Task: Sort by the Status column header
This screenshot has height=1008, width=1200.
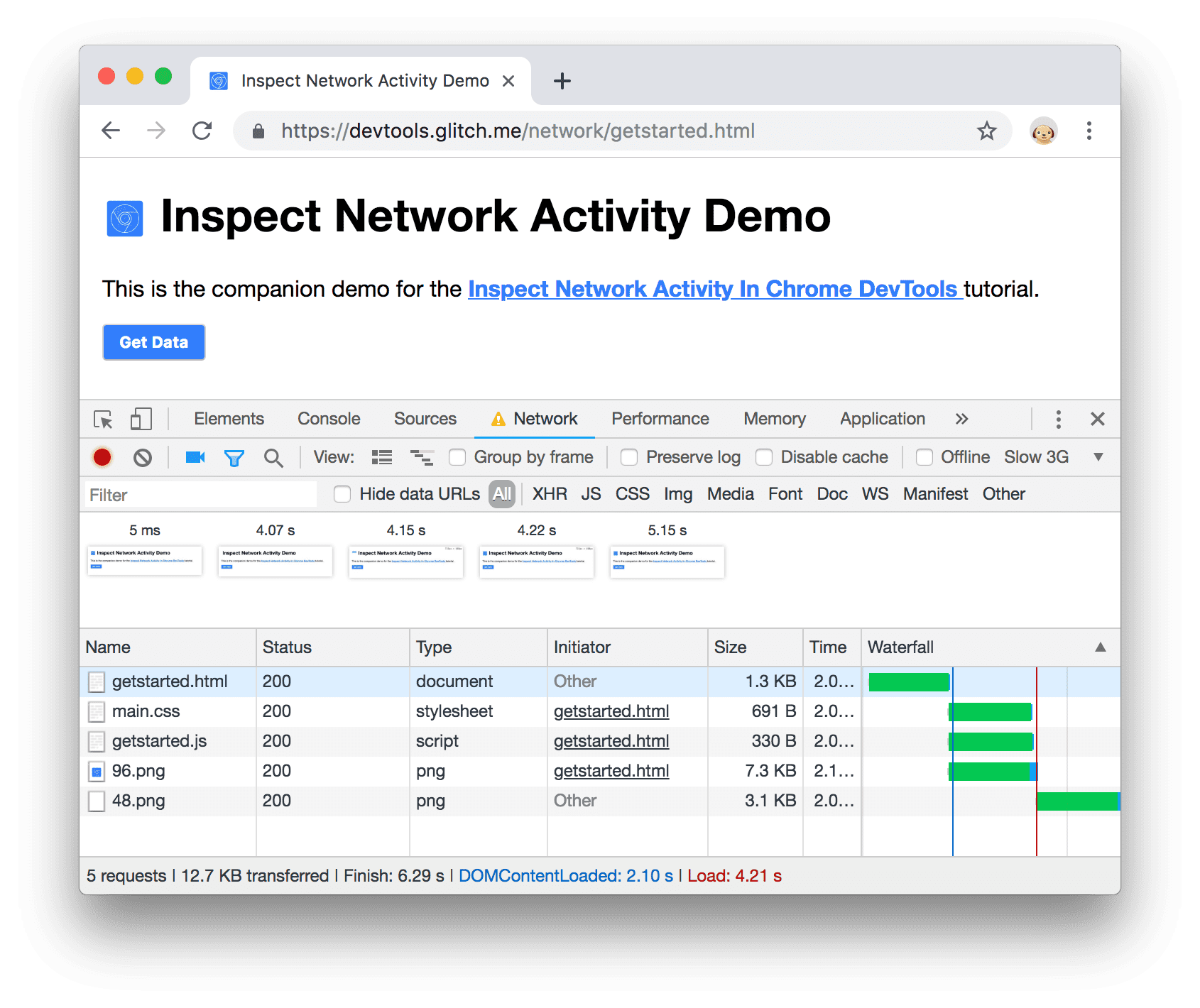Action: point(332,647)
